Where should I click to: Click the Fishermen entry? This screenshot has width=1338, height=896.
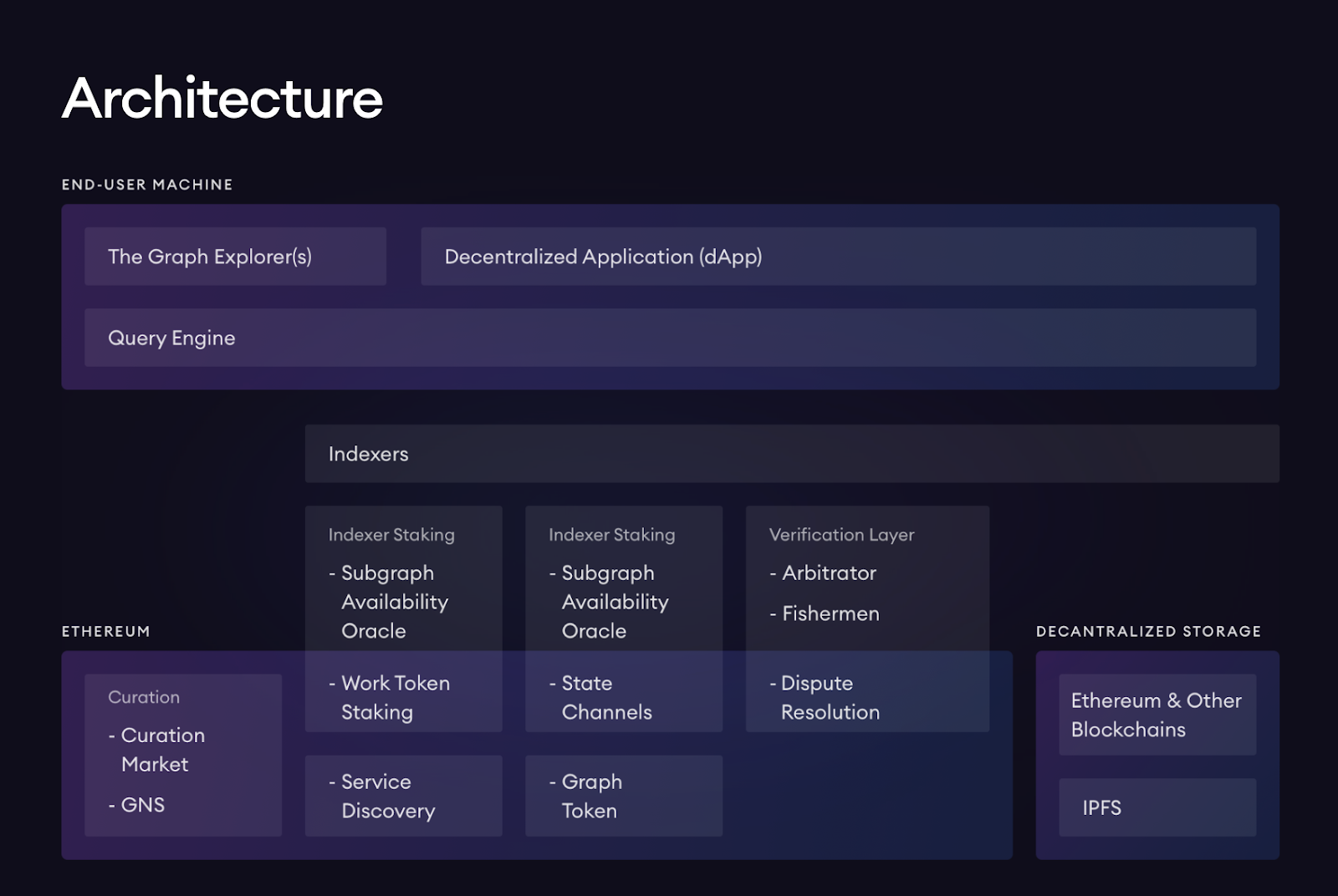tap(825, 613)
